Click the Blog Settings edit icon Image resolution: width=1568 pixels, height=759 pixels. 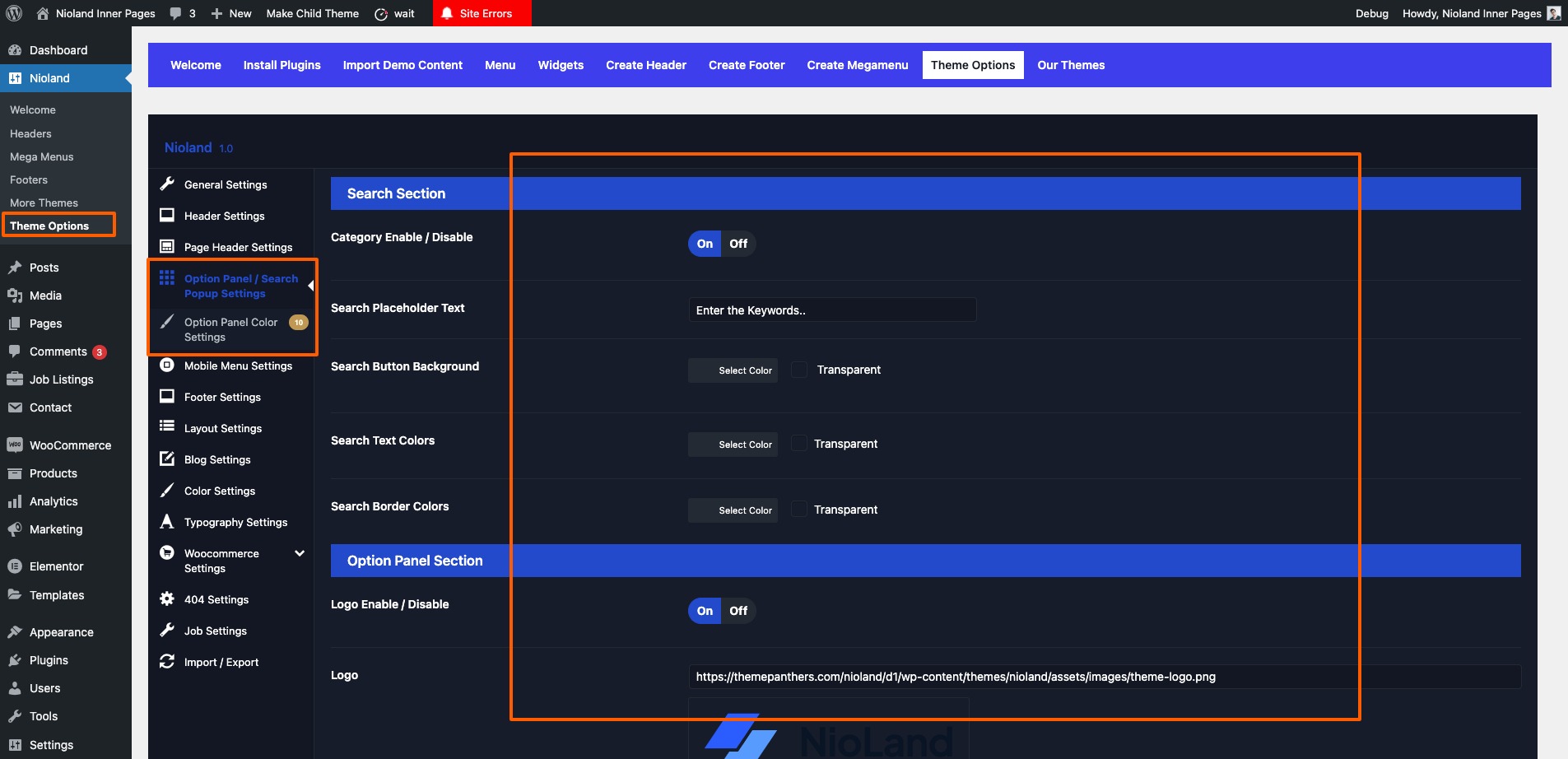(167, 459)
